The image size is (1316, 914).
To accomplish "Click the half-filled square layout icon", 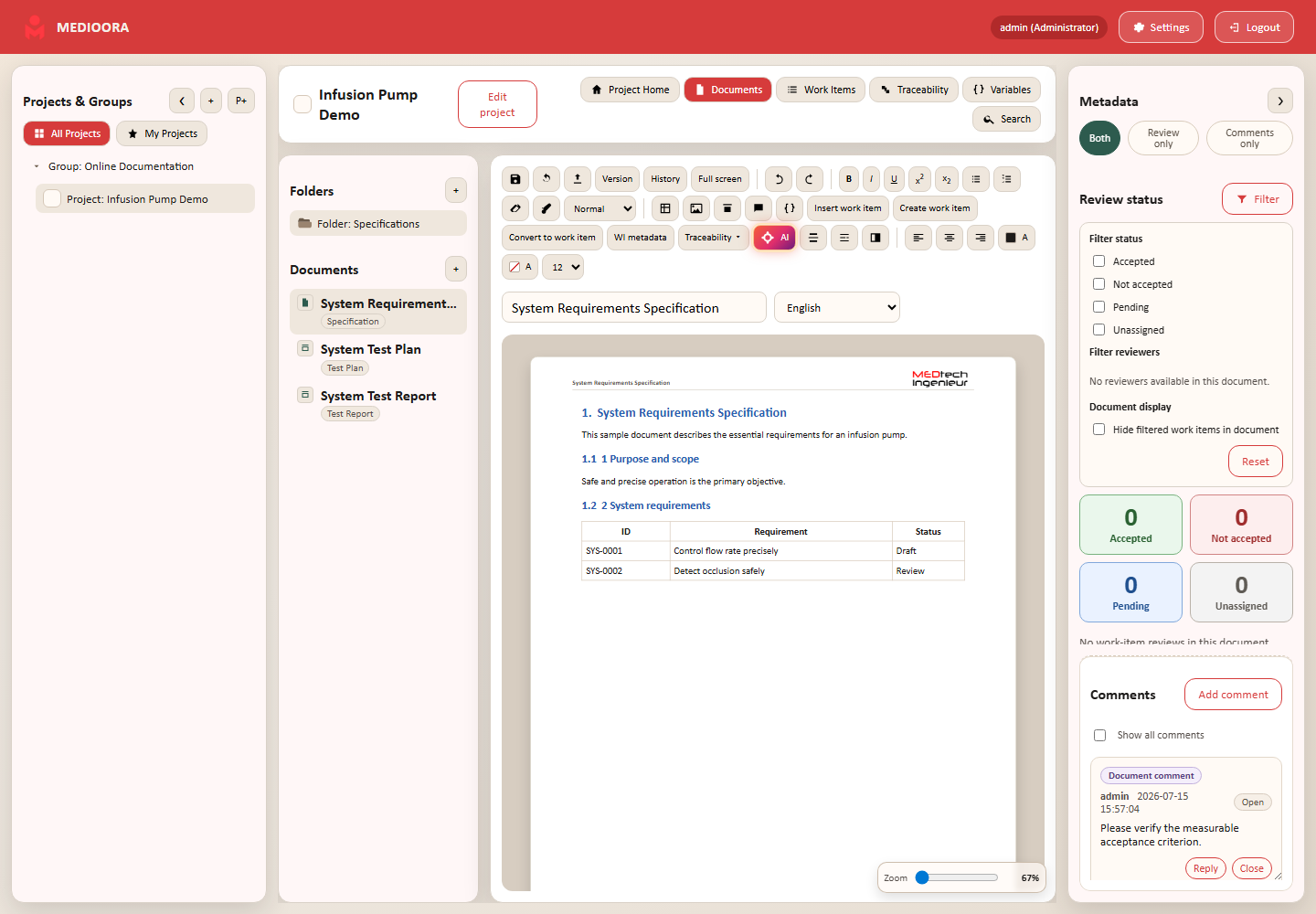I will 876,238.
